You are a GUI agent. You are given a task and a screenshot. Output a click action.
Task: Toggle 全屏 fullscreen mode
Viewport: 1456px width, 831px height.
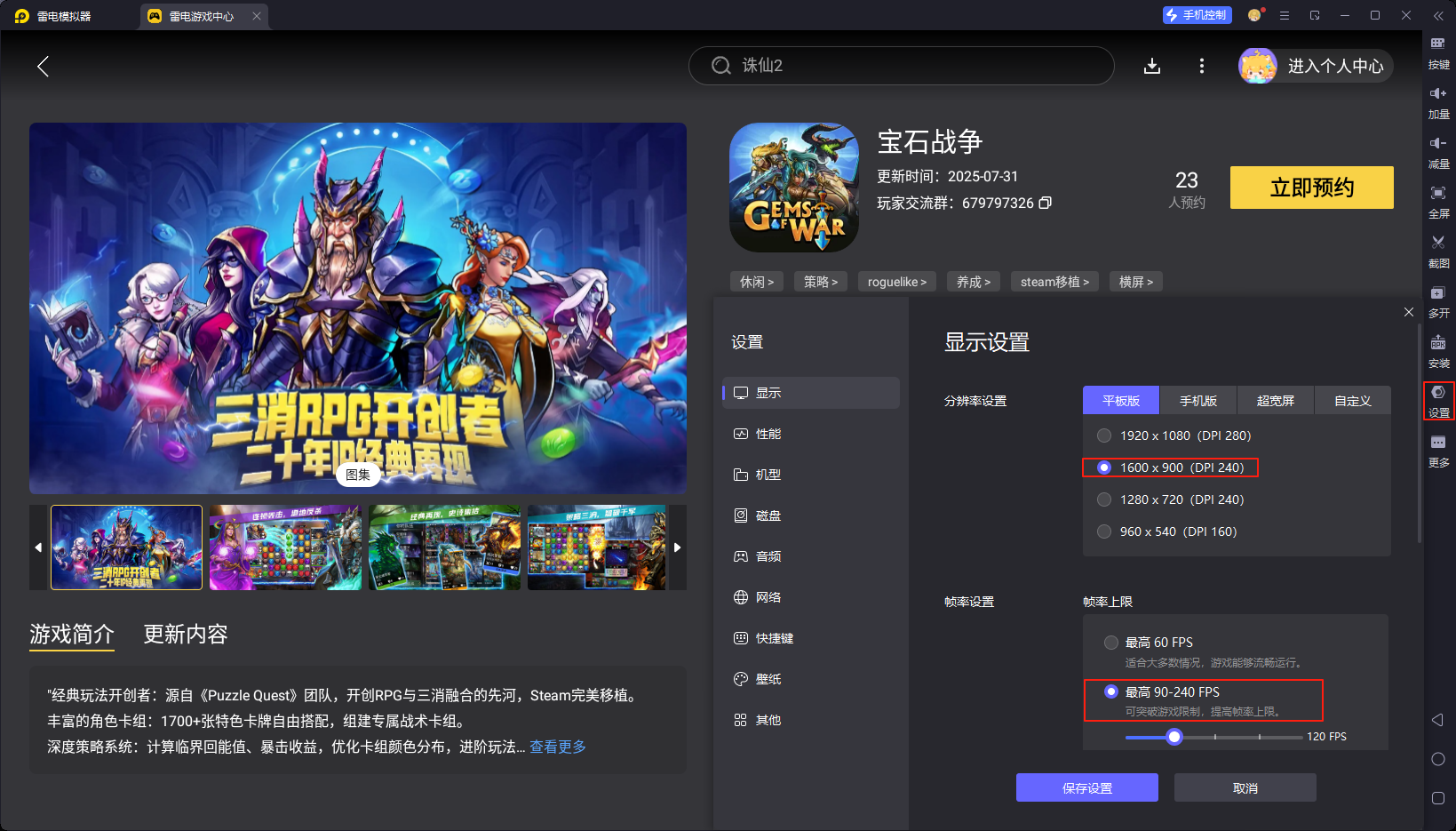tap(1438, 203)
